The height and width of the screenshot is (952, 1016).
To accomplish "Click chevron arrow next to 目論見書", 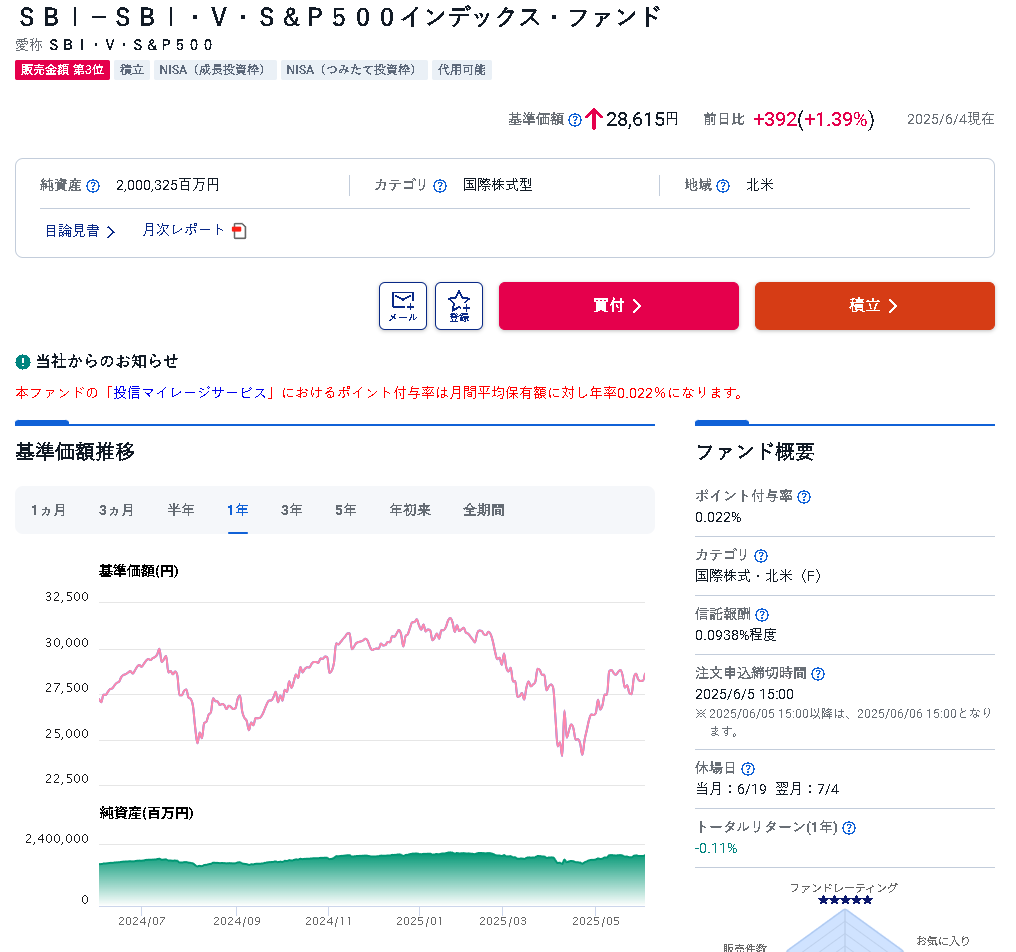I will coord(111,232).
